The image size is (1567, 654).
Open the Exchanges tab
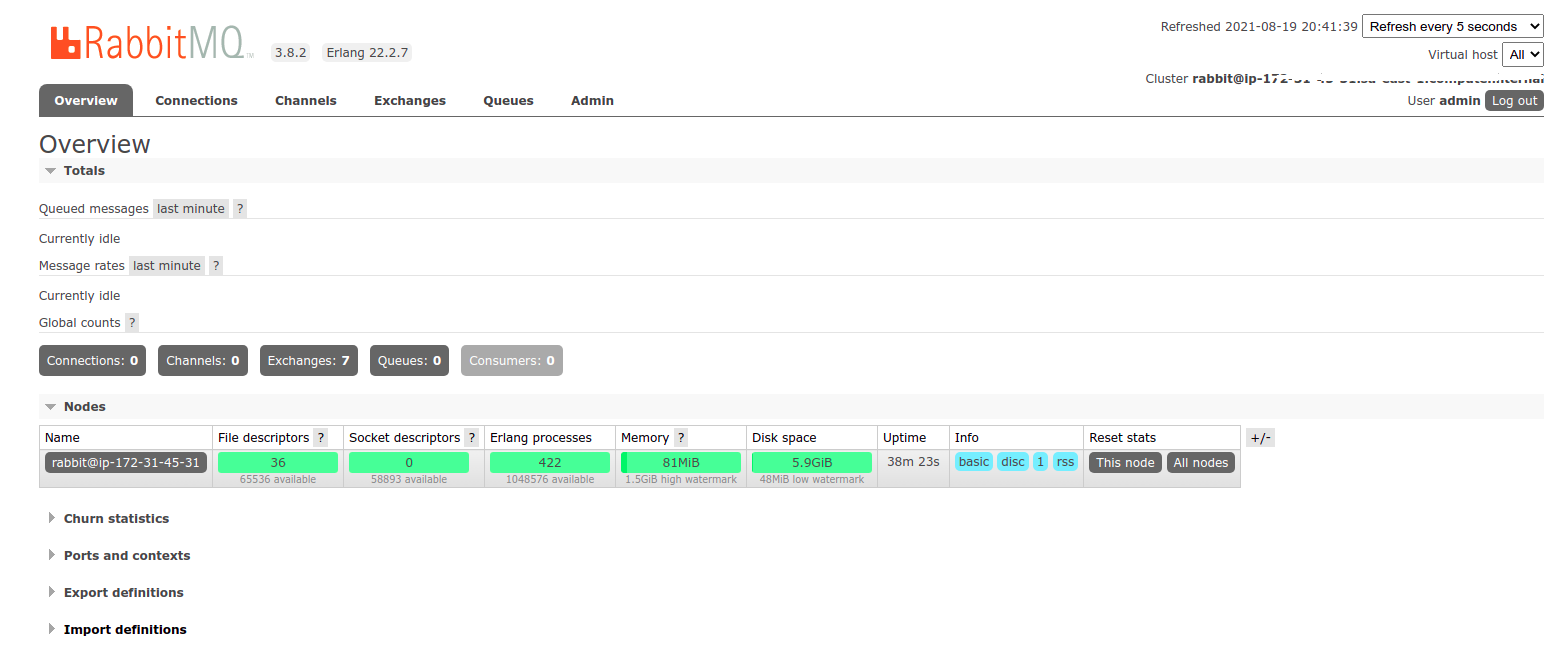pos(410,101)
